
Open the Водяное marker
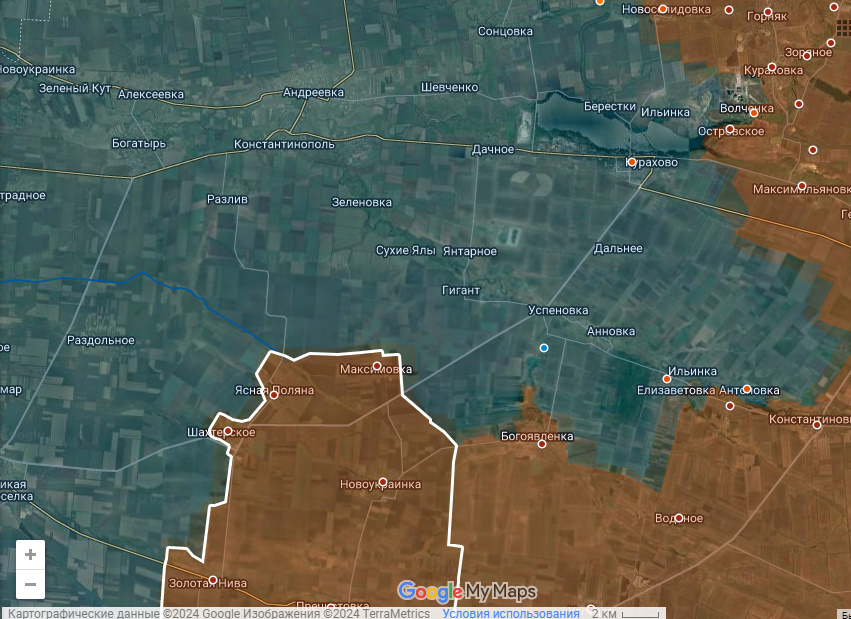tap(679, 518)
